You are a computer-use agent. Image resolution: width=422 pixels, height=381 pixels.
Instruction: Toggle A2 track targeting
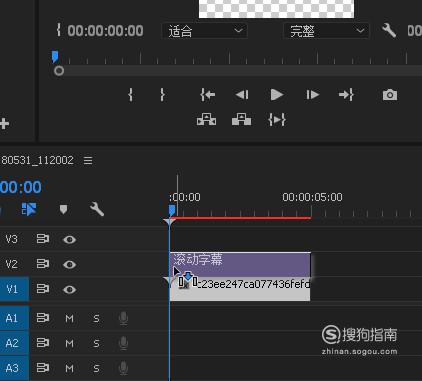(x=14, y=343)
